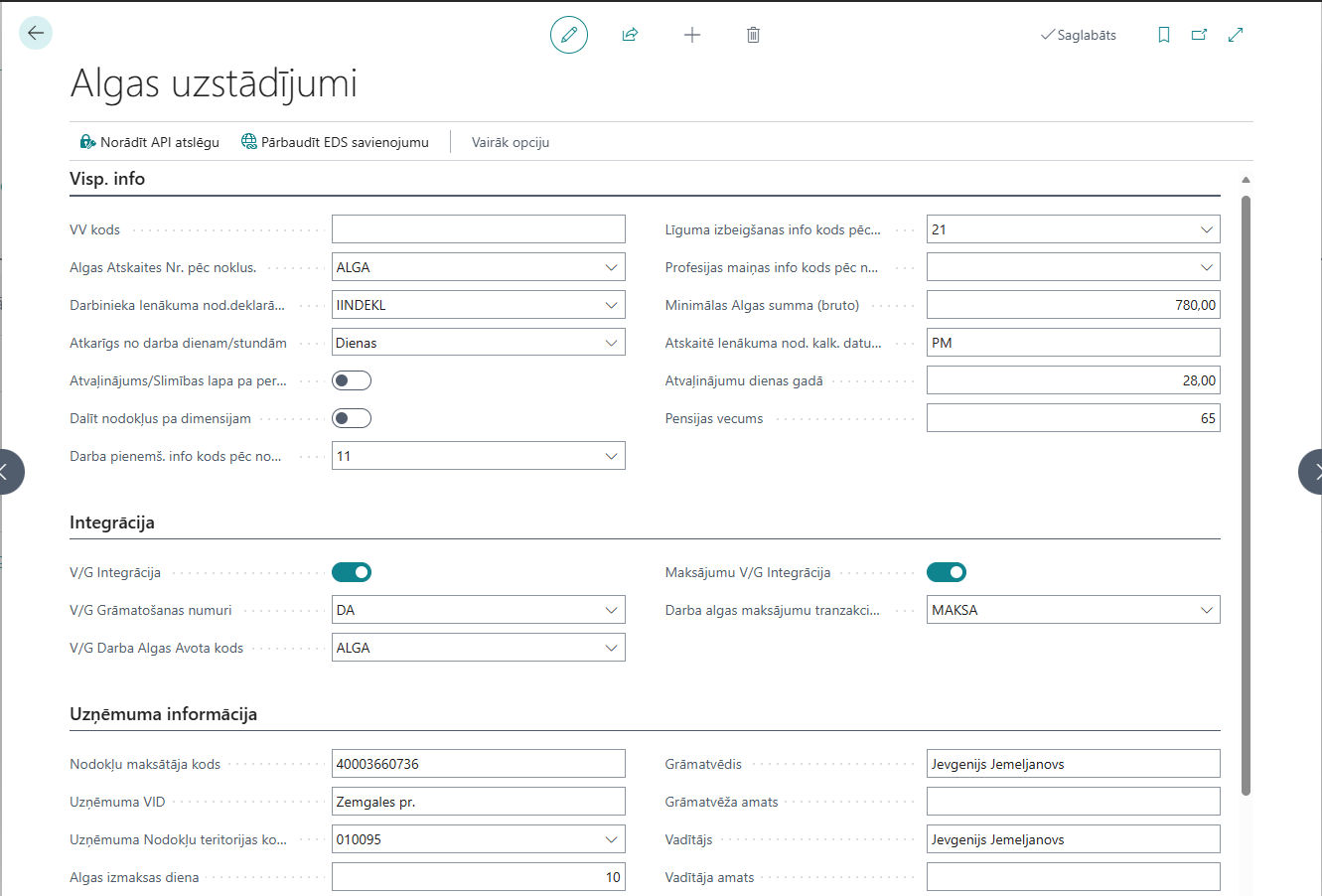Click Vadītāja amats field
The width and height of the screenshot is (1322, 896).
[1074, 877]
